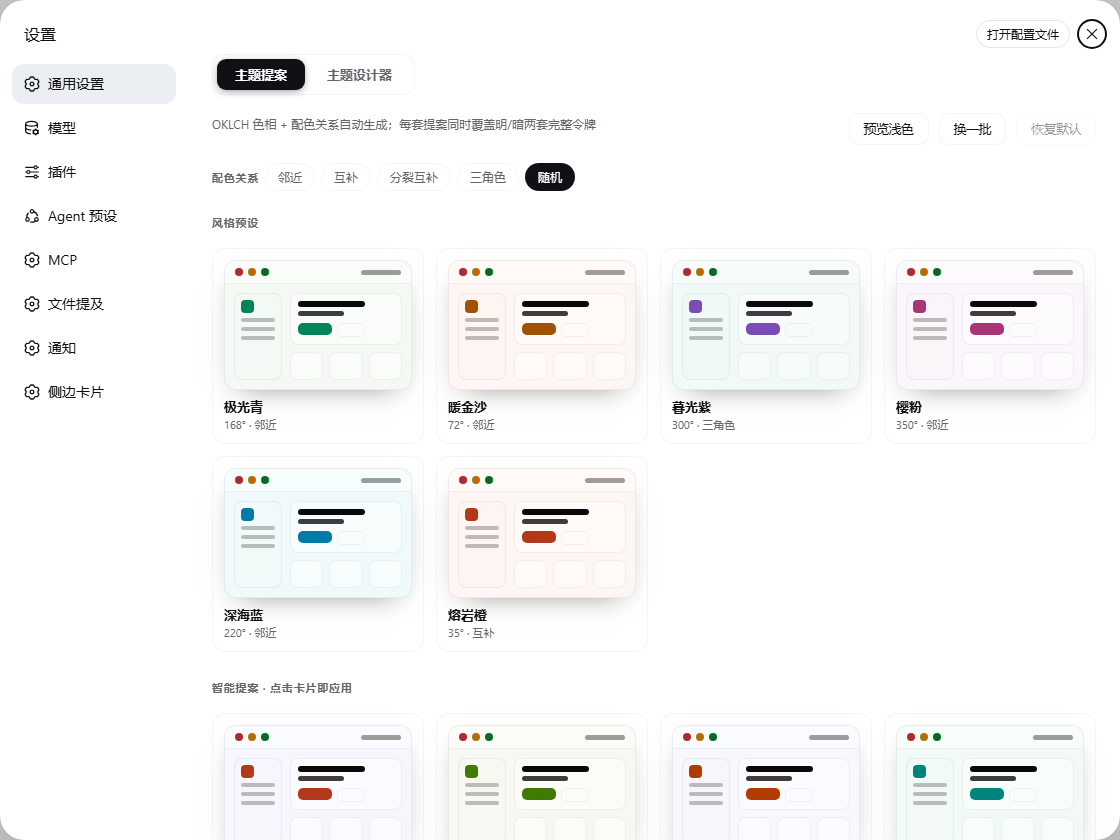This screenshot has height=840, width=1120.
Task: Apply the 熔岩橙 theme preset
Action: (541, 554)
